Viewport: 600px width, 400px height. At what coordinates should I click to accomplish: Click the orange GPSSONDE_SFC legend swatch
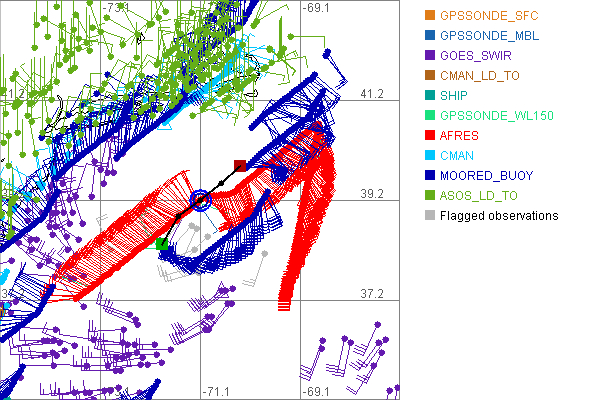point(430,15)
